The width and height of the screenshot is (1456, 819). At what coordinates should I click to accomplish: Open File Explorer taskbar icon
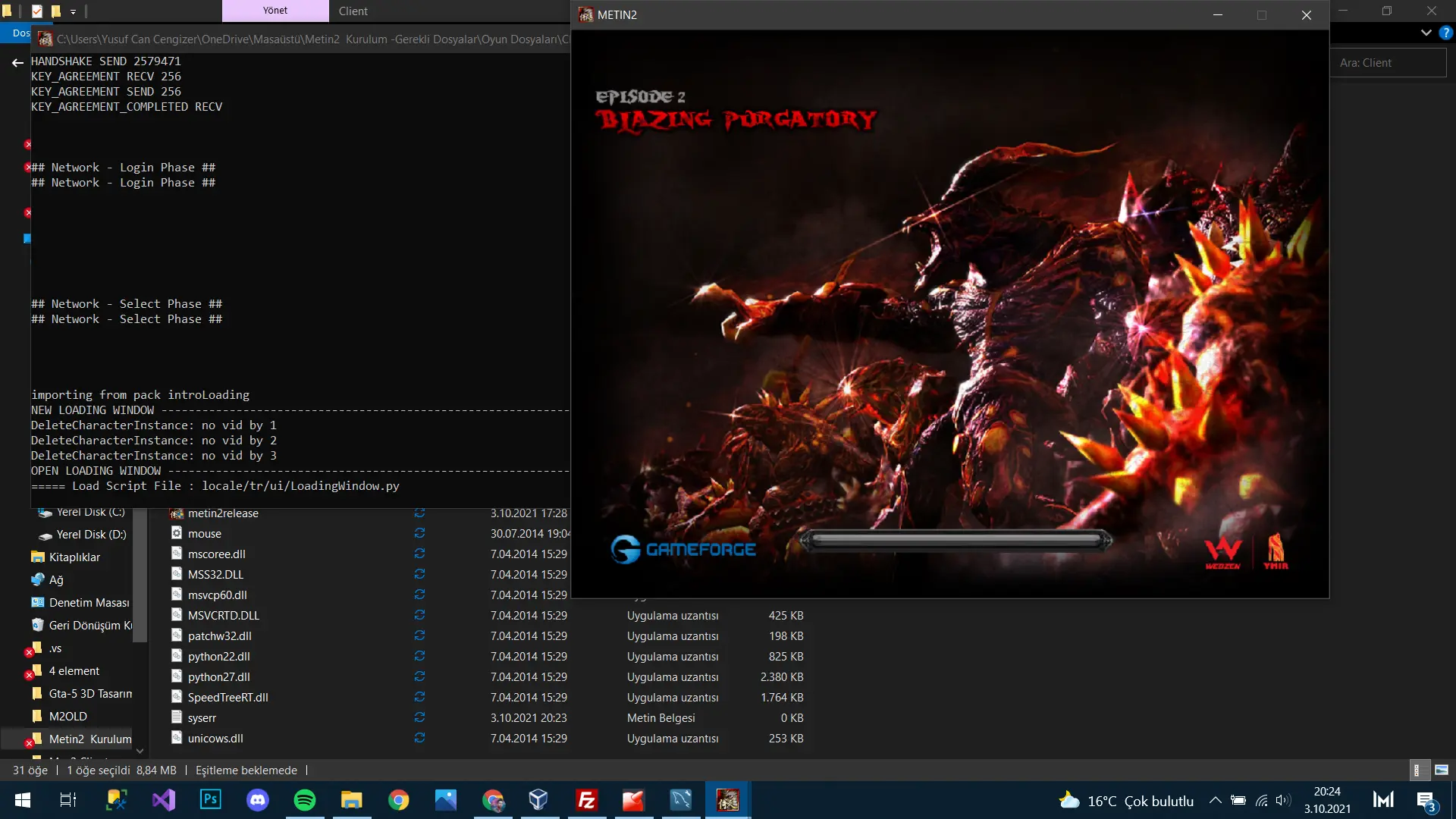click(x=352, y=800)
